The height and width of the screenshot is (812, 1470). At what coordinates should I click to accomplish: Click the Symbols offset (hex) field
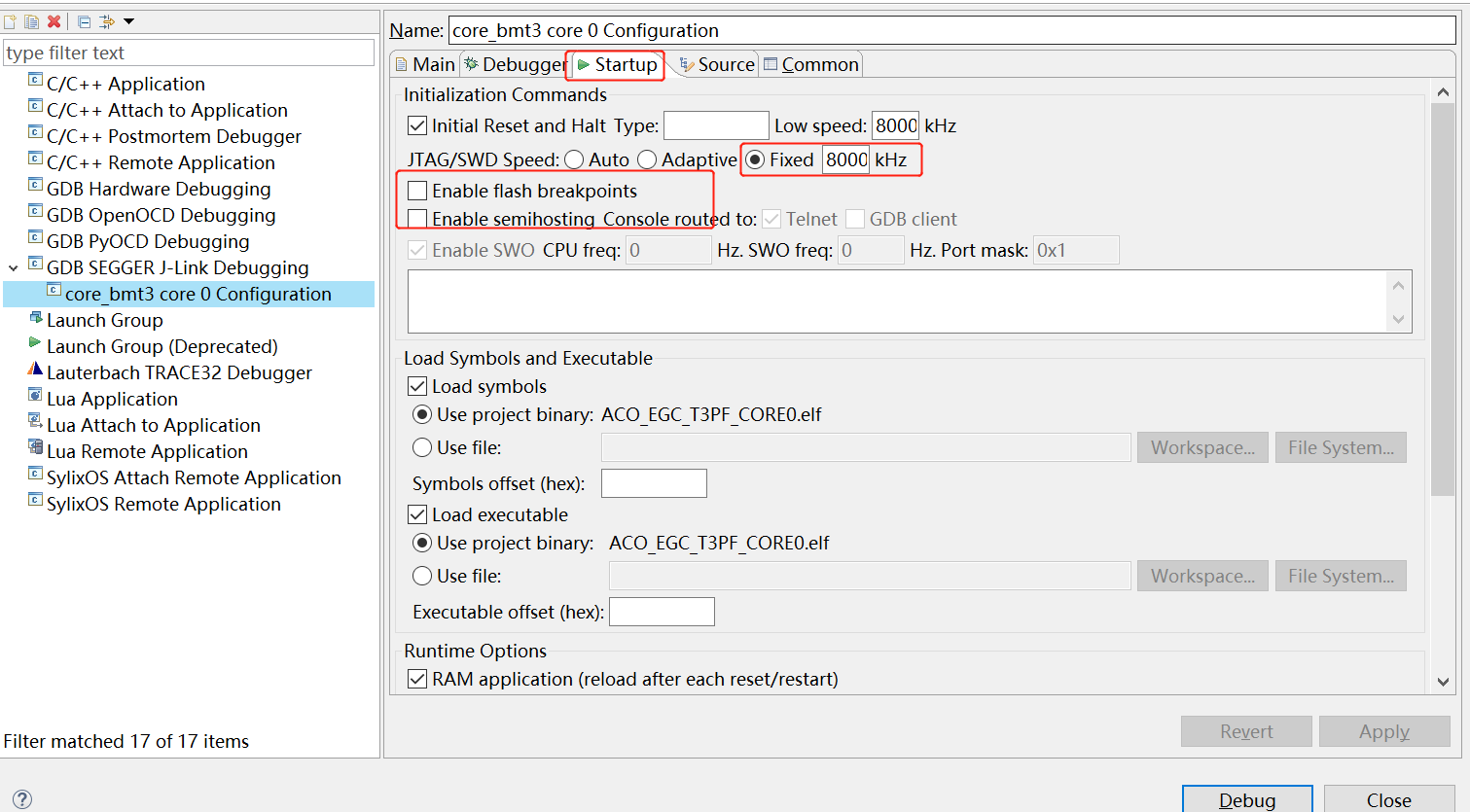(x=654, y=483)
